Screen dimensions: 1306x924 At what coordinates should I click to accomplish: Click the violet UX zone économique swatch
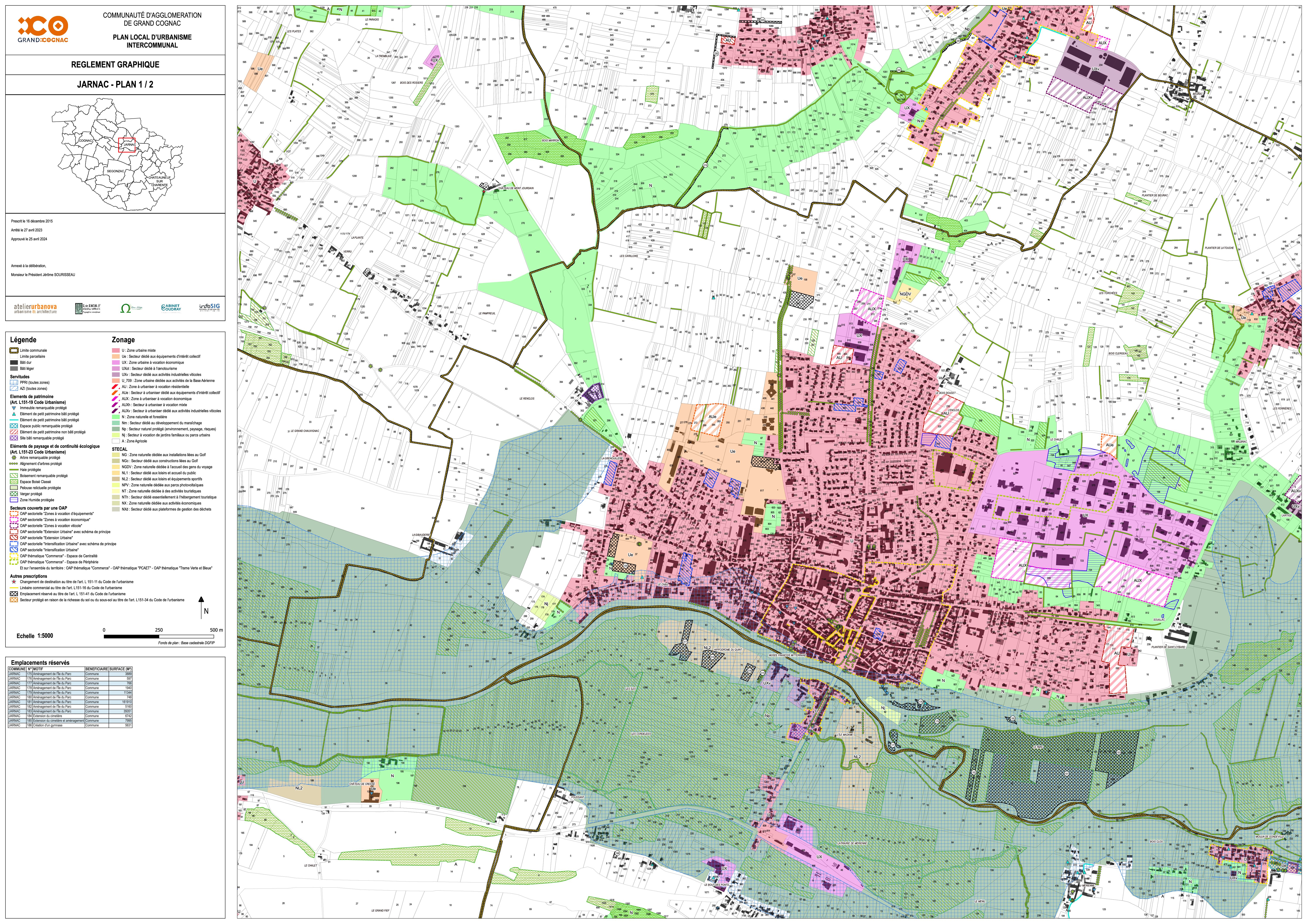tap(116, 362)
